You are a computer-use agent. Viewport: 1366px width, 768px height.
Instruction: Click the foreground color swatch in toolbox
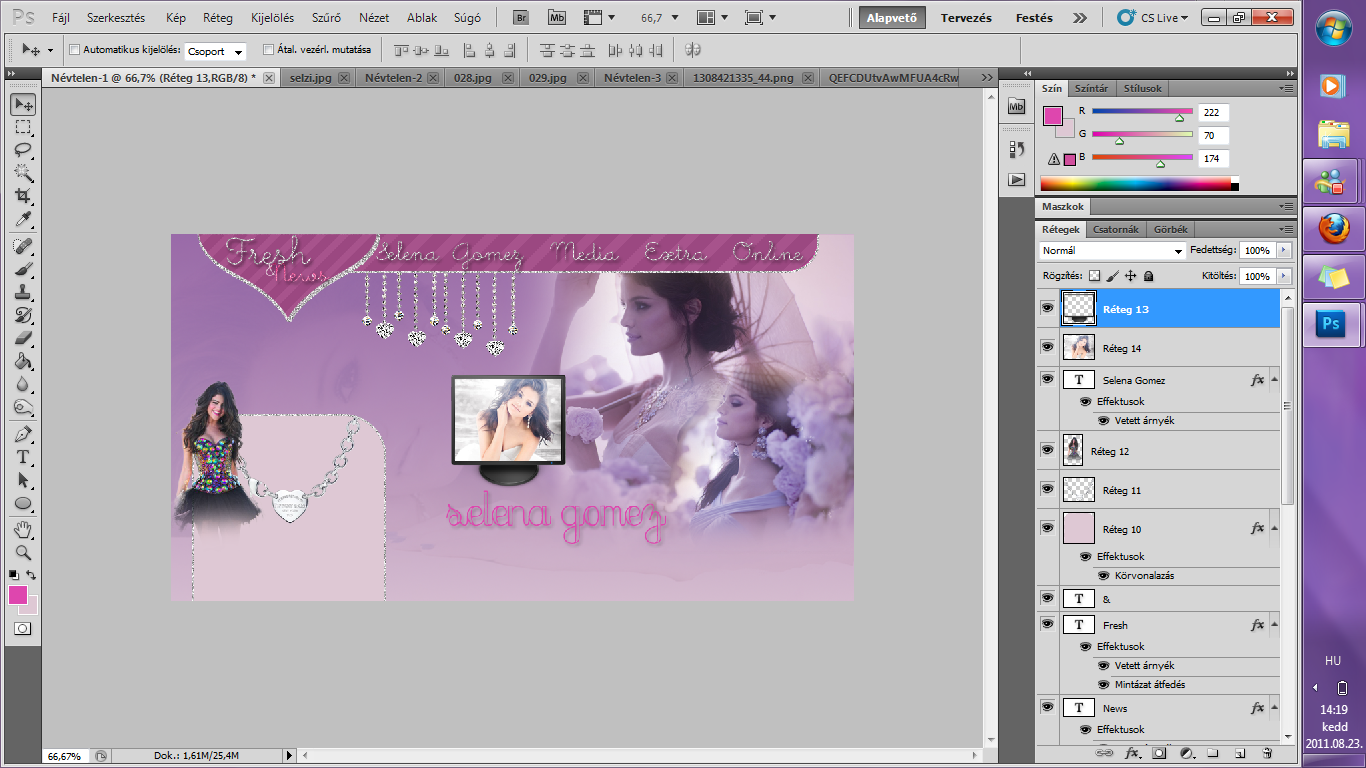pyautogui.click(x=18, y=595)
